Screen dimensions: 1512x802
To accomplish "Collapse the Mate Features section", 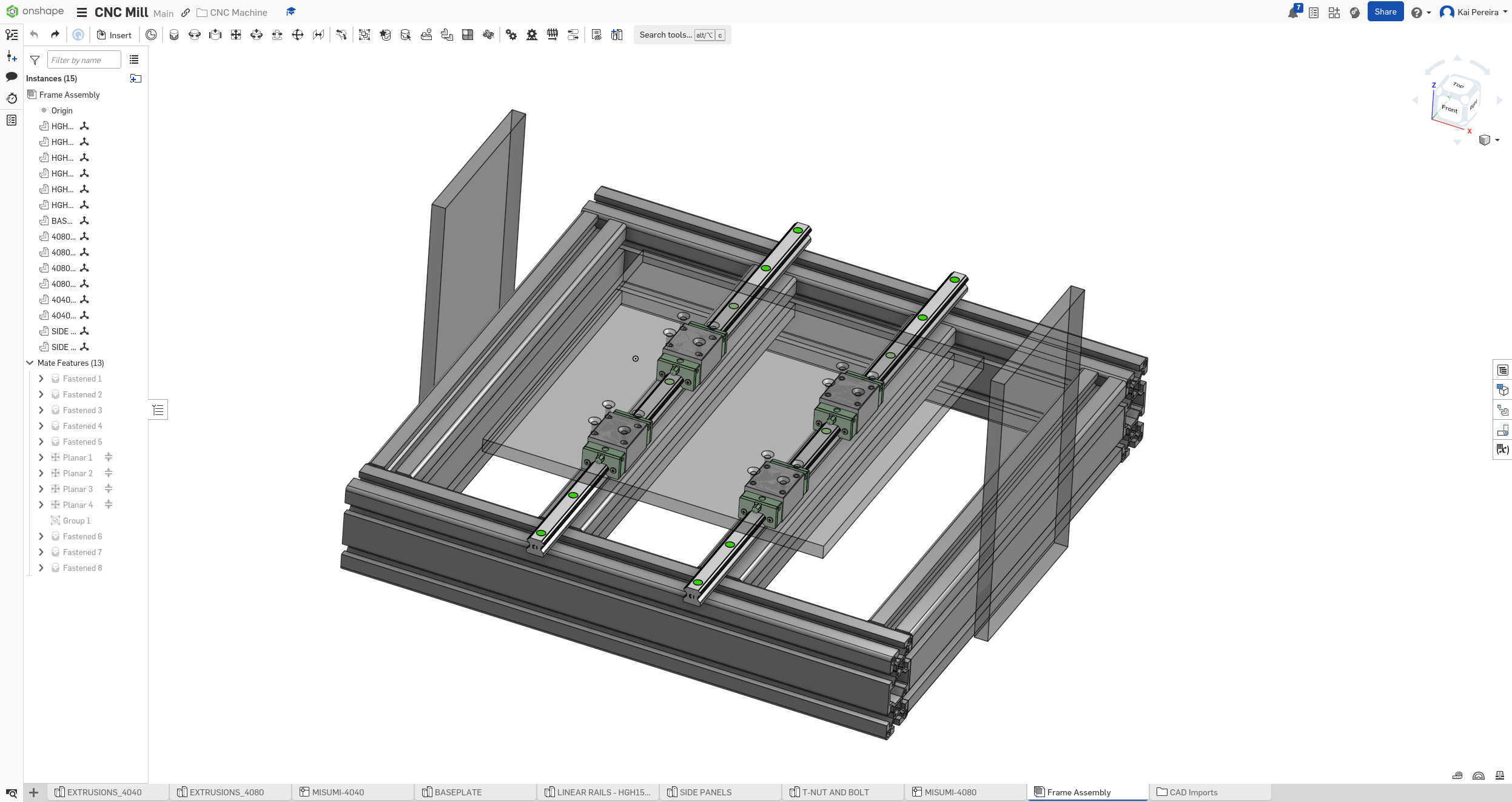I will coord(30,363).
